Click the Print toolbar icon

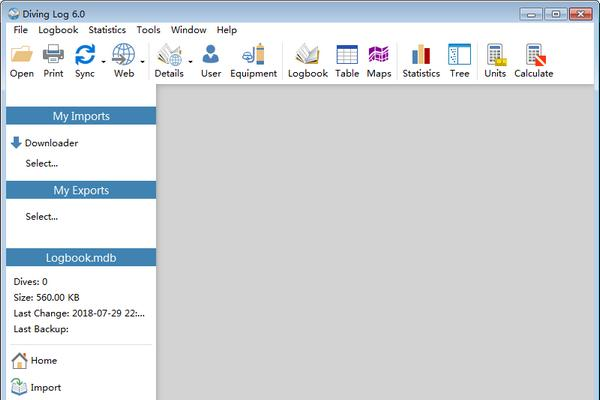pos(53,54)
